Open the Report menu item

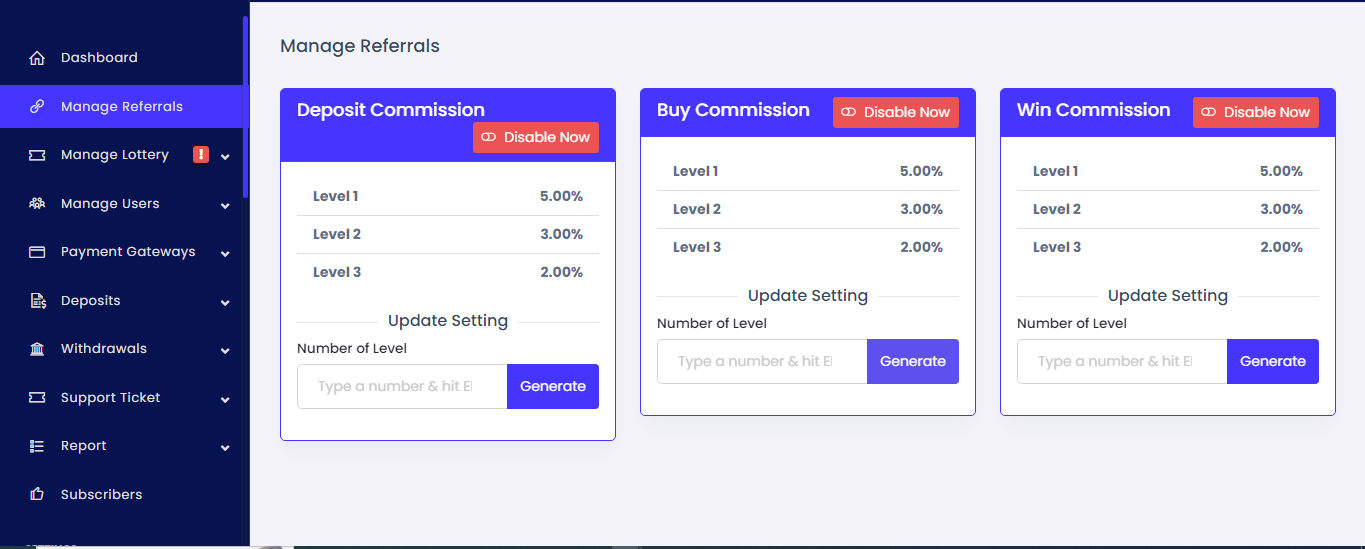(84, 446)
